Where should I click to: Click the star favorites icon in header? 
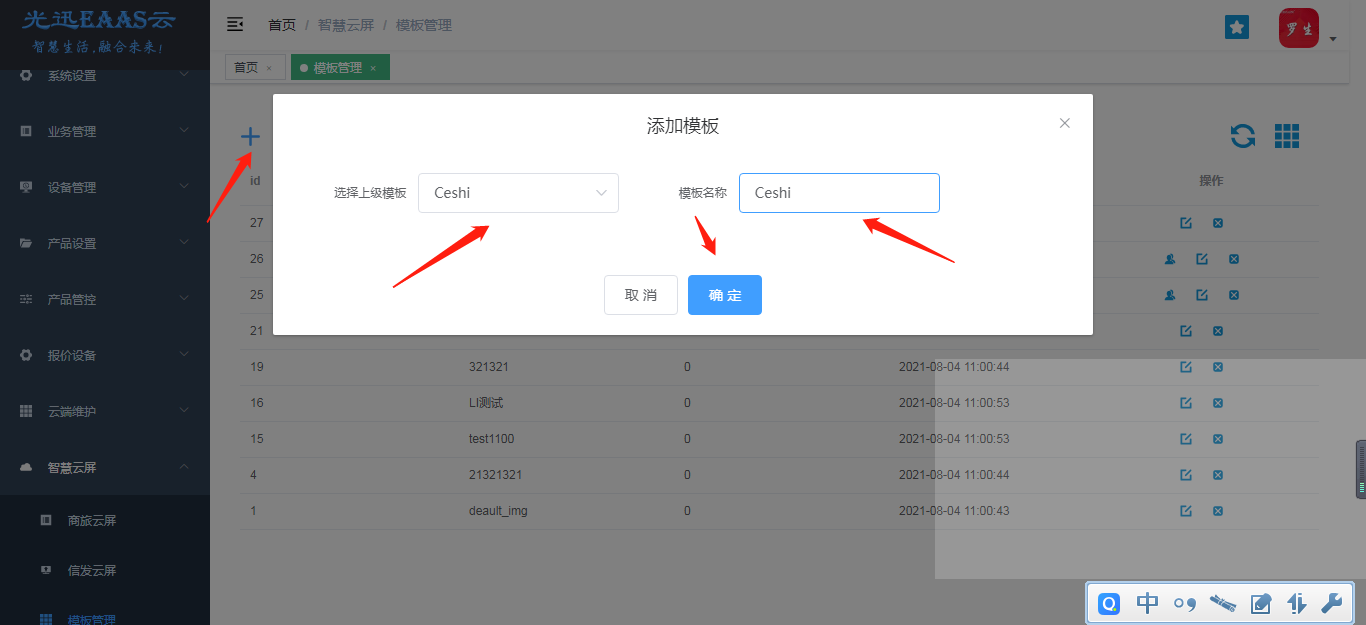tap(1237, 27)
